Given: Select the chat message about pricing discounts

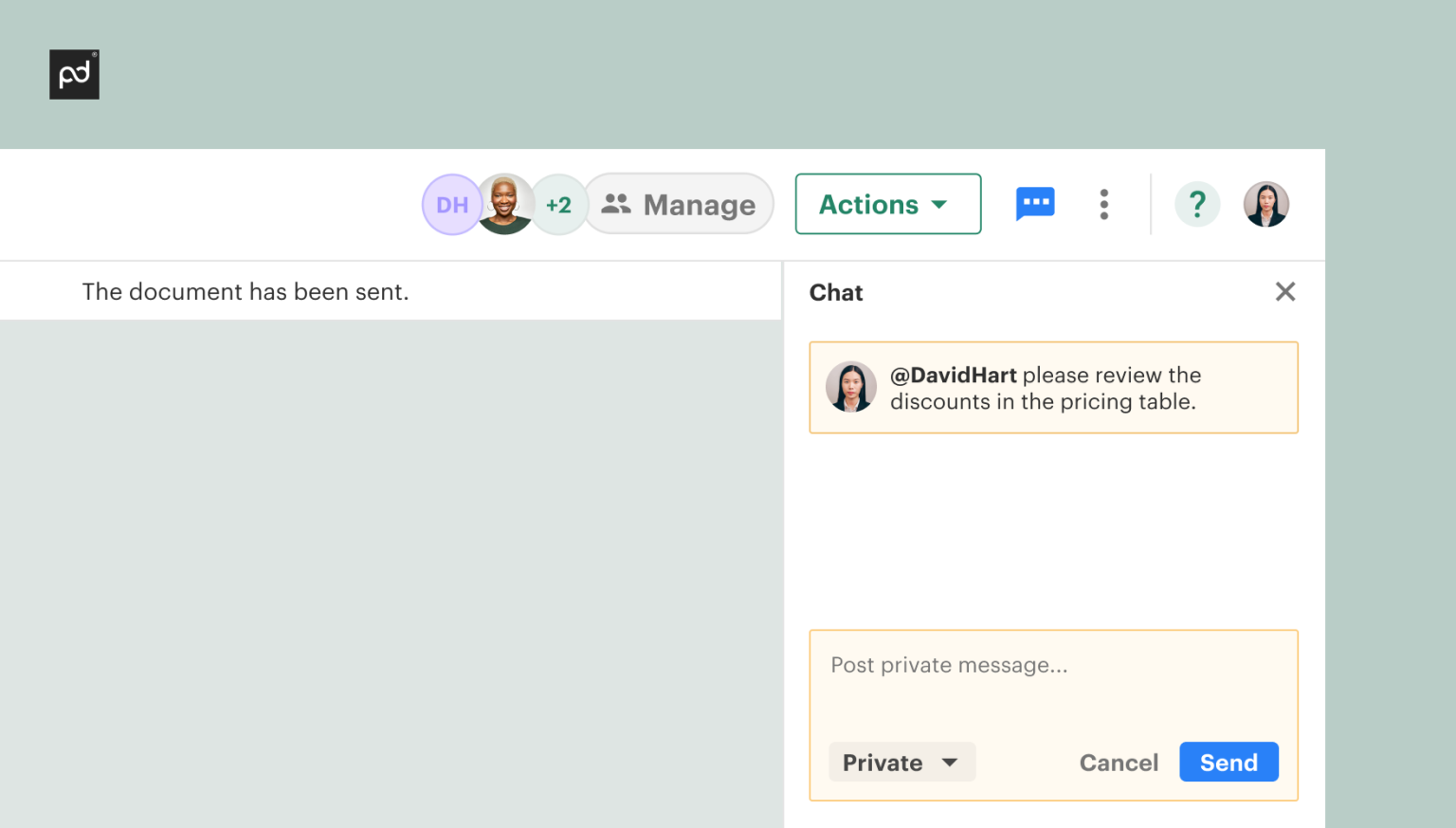Looking at the screenshot, I should [x=1053, y=387].
